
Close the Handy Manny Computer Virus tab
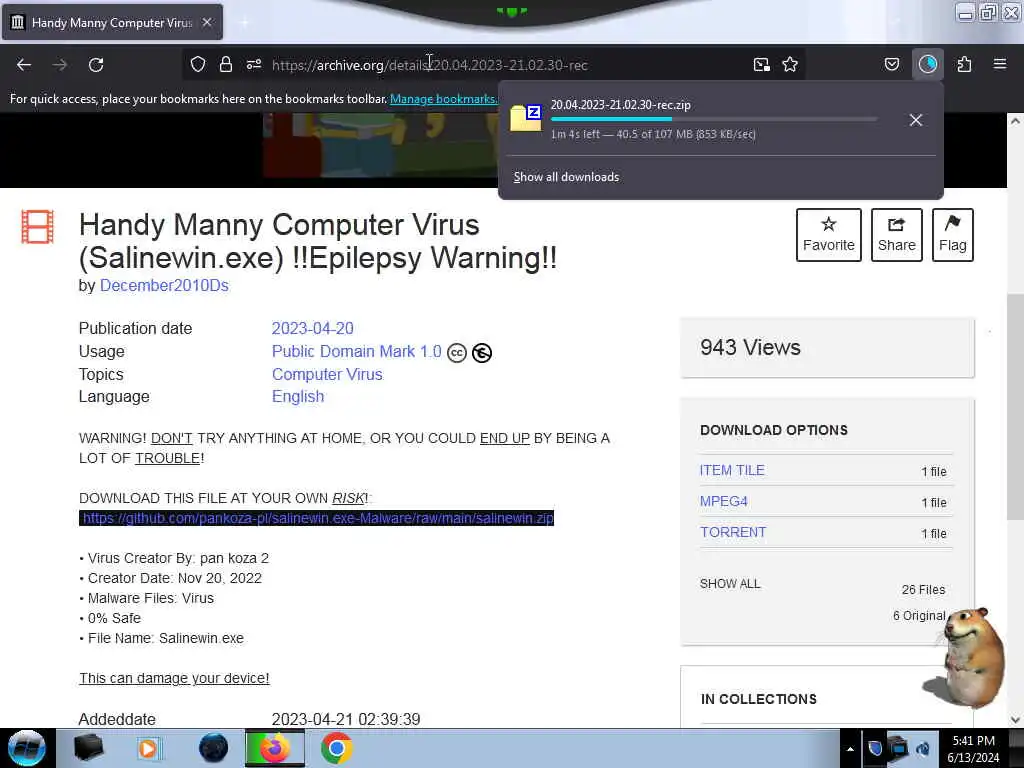(x=207, y=22)
